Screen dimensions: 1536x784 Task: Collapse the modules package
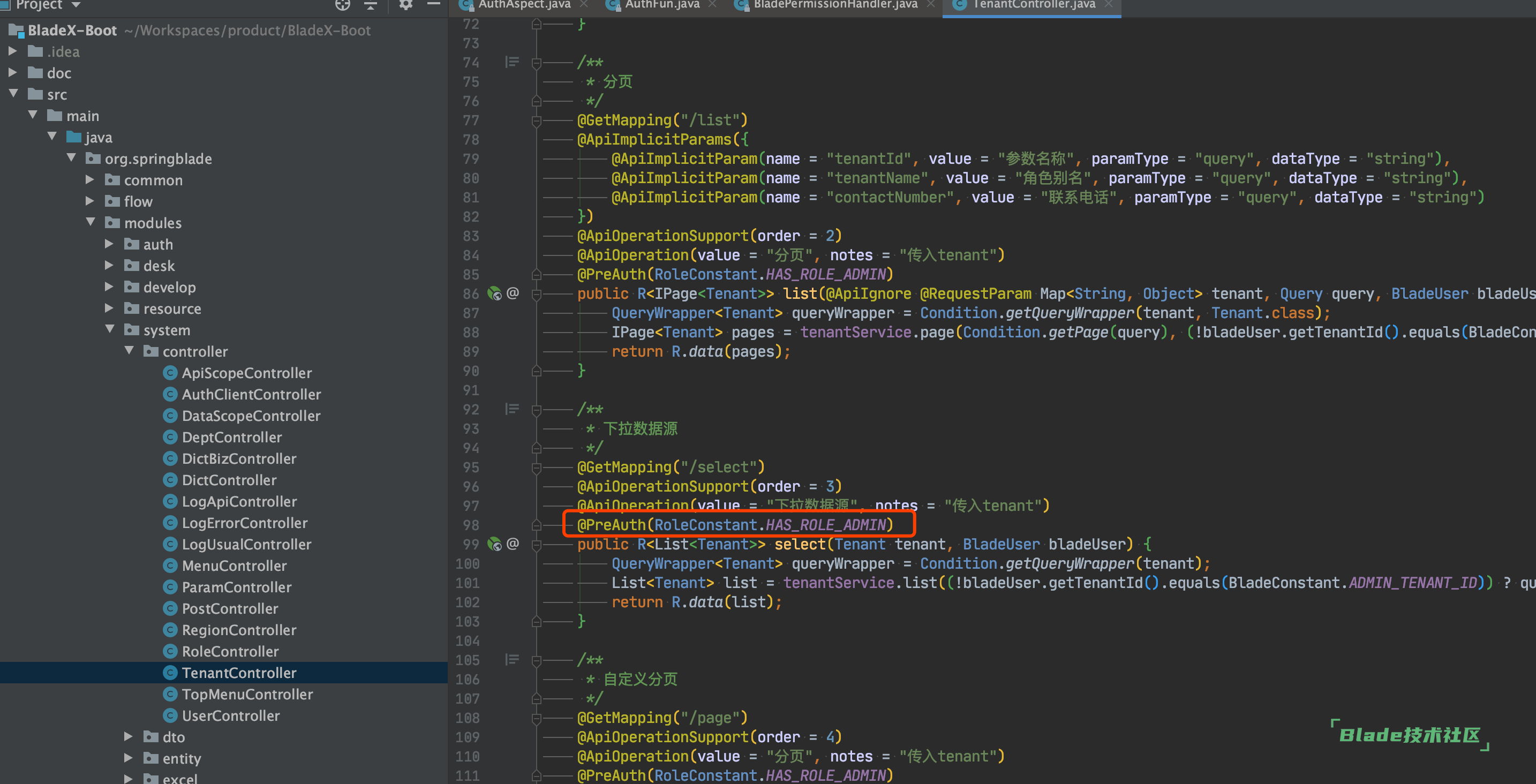(x=91, y=222)
